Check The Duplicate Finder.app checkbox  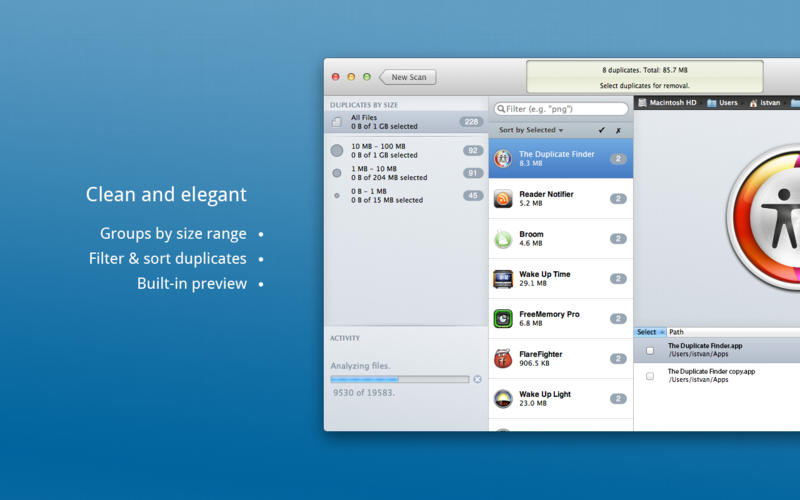[650, 351]
